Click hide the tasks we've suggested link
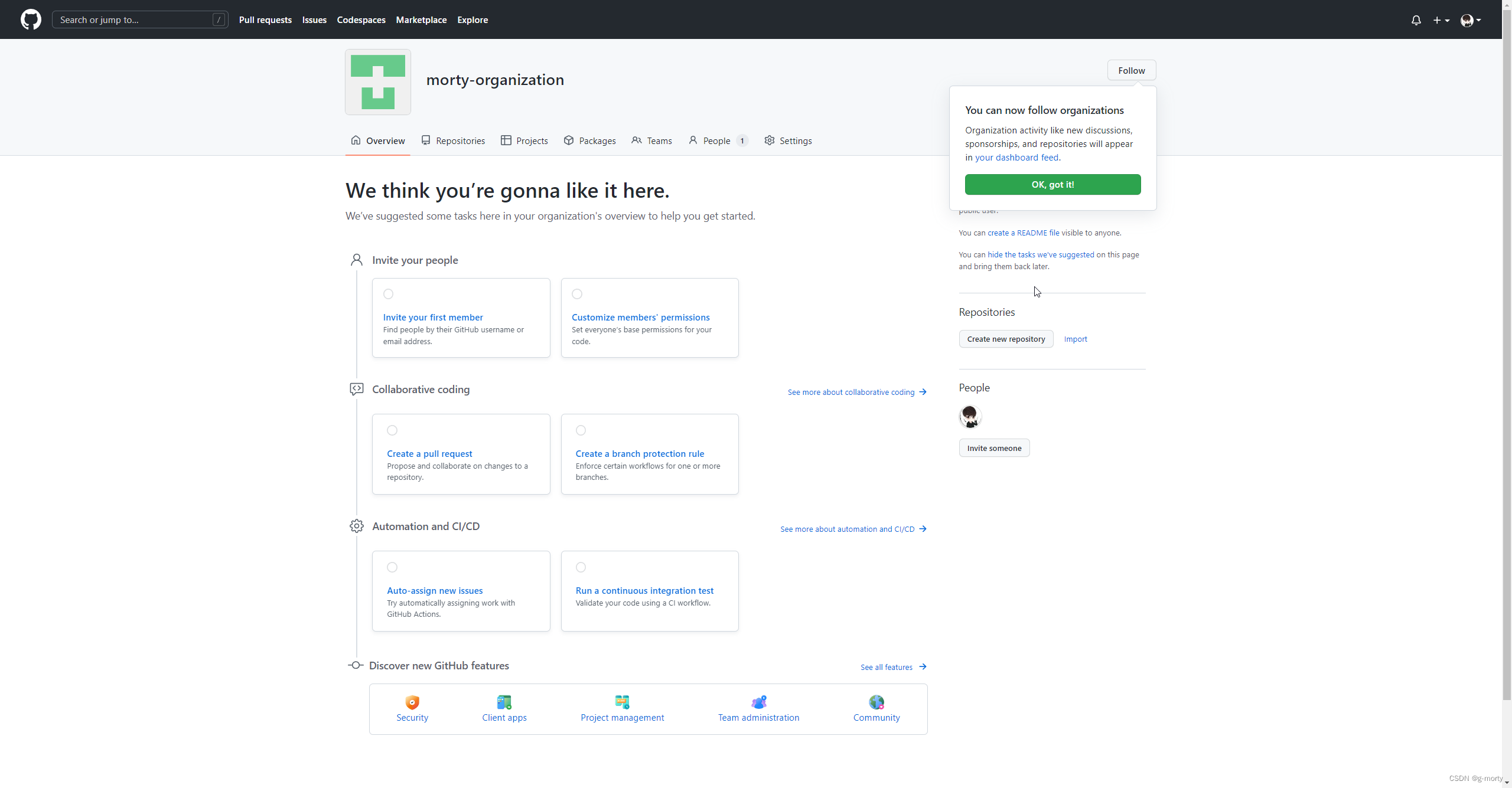This screenshot has height=788, width=1512. coord(1041,254)
